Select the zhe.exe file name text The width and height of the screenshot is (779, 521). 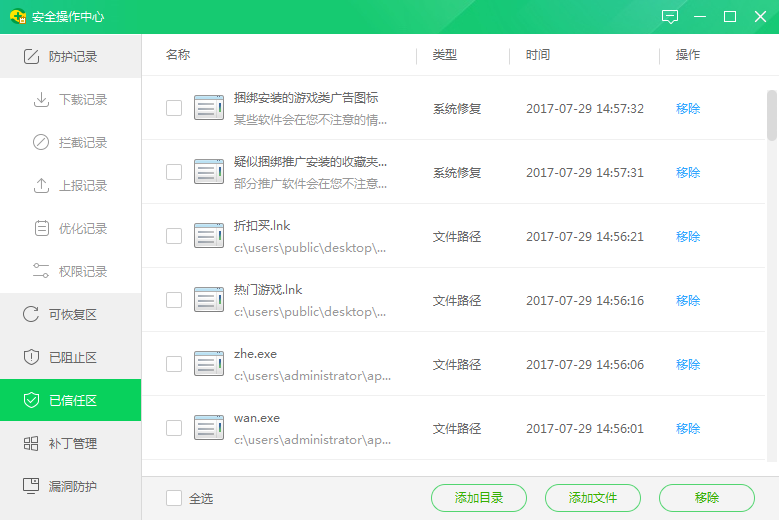point(255,354)
